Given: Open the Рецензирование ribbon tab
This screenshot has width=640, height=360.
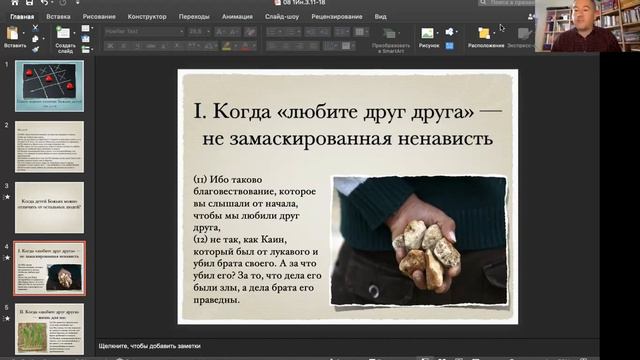Looking at the screenshot, I should tap(337, 17).
